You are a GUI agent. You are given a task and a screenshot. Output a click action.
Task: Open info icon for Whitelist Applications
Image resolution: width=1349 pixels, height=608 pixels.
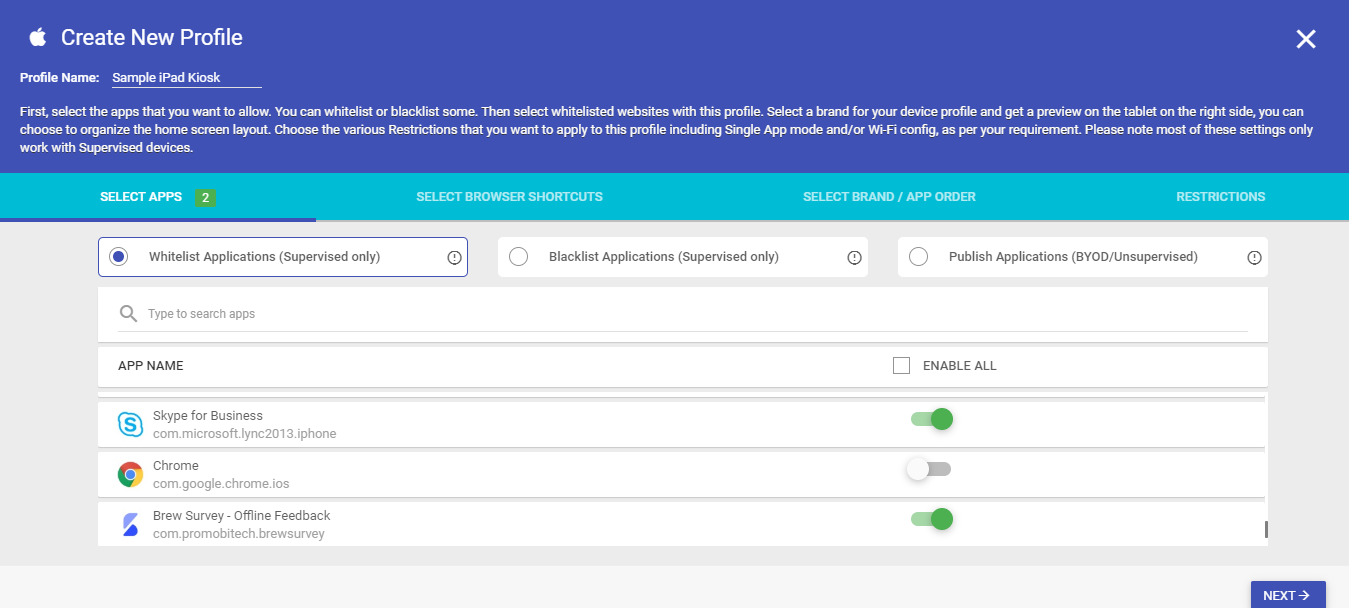click(454, 257)
